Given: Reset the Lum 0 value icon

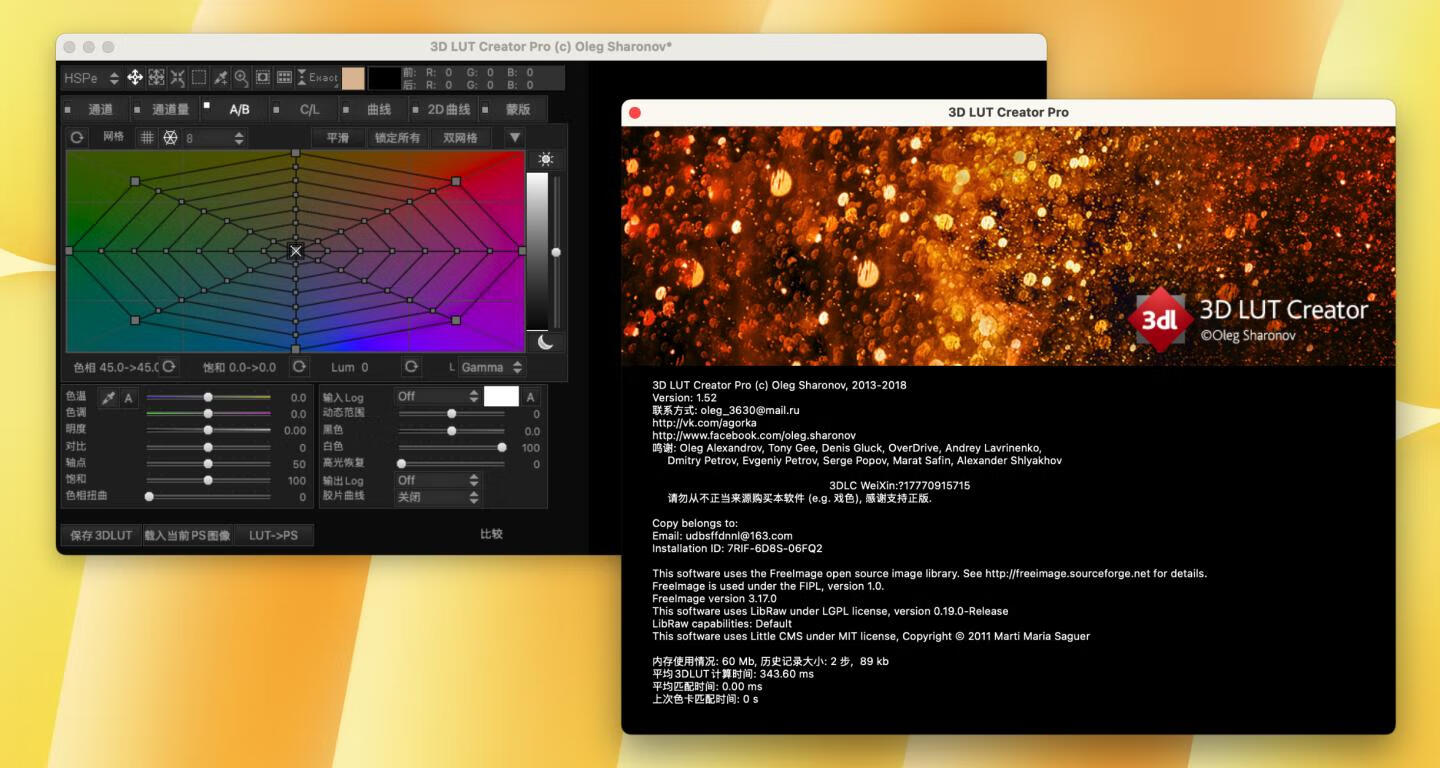Looking at the screenshot, I should pyautogui.click(x=410, y=367).
